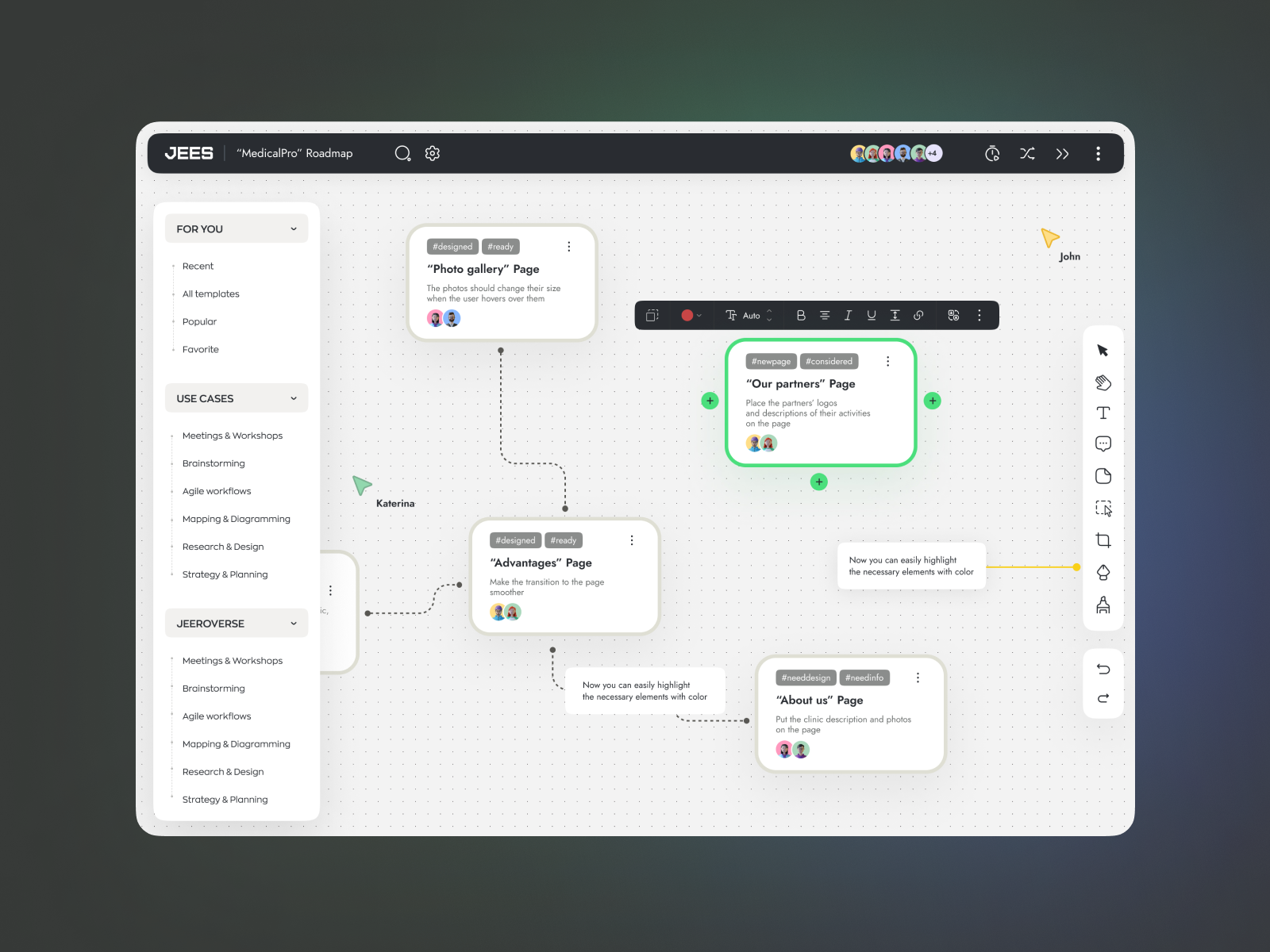The image size is (1270, 952).
Task: Open the header three-dot menu
Action: tap(1098, 154)
